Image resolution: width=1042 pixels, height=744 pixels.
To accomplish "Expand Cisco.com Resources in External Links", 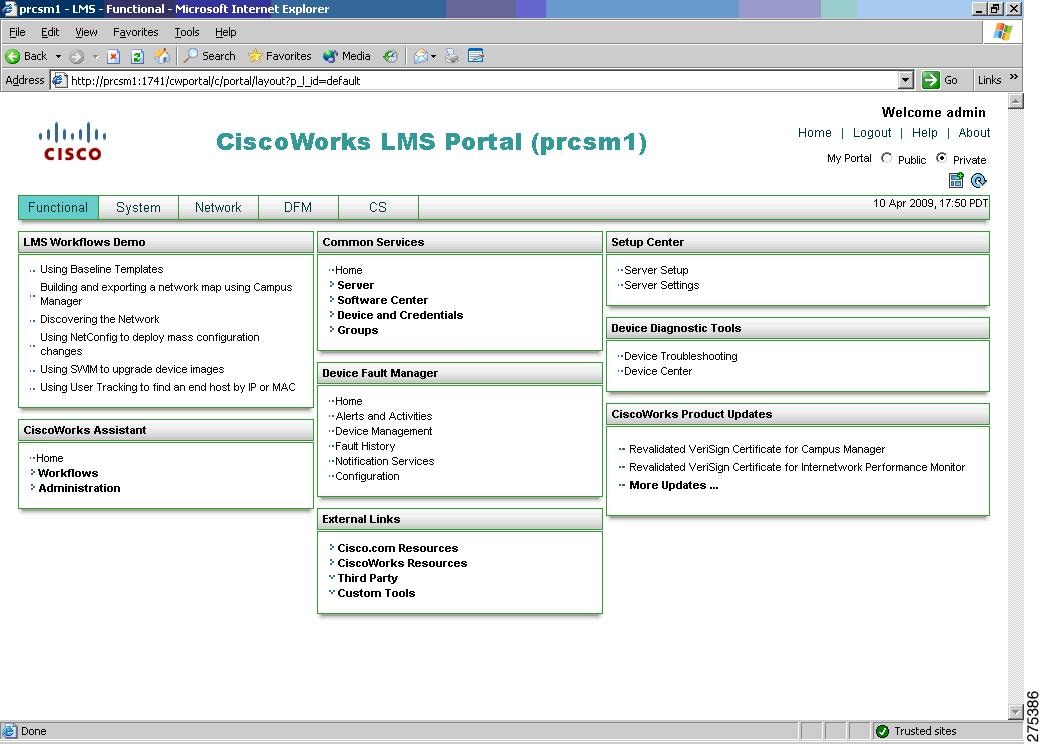I will coord(331,547).
